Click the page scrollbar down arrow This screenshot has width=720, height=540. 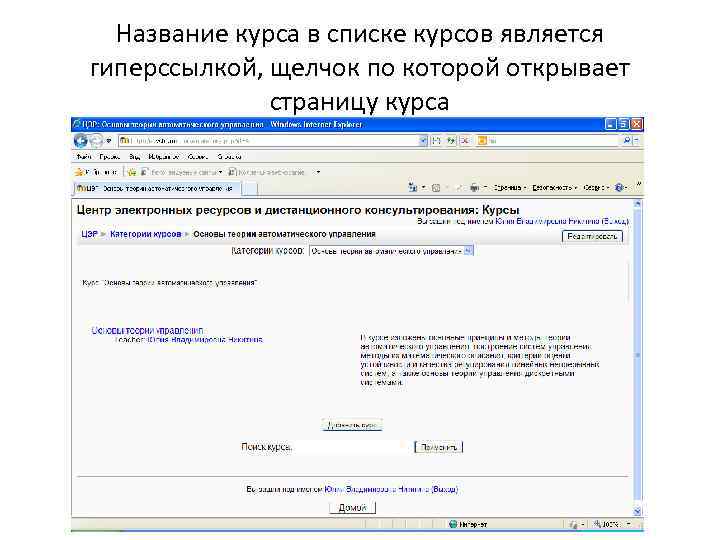(x=637, y=511)
